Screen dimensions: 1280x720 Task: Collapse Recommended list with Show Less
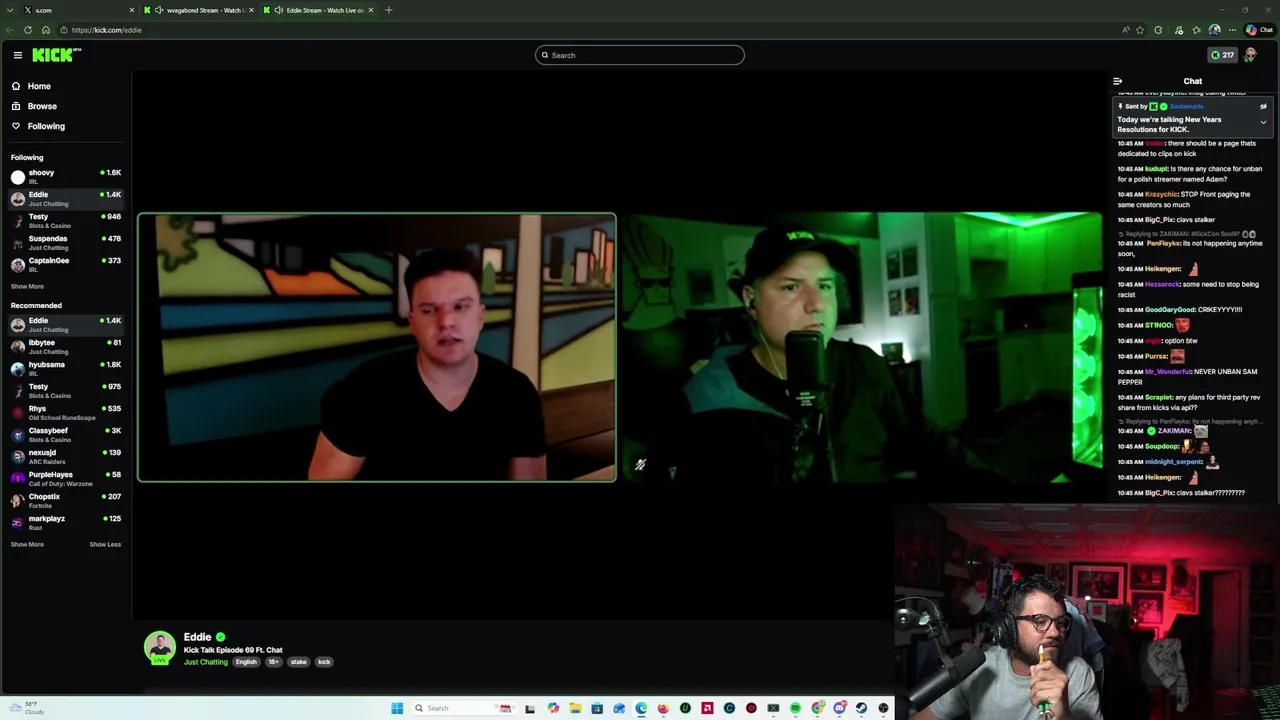(x=105, y=544)
